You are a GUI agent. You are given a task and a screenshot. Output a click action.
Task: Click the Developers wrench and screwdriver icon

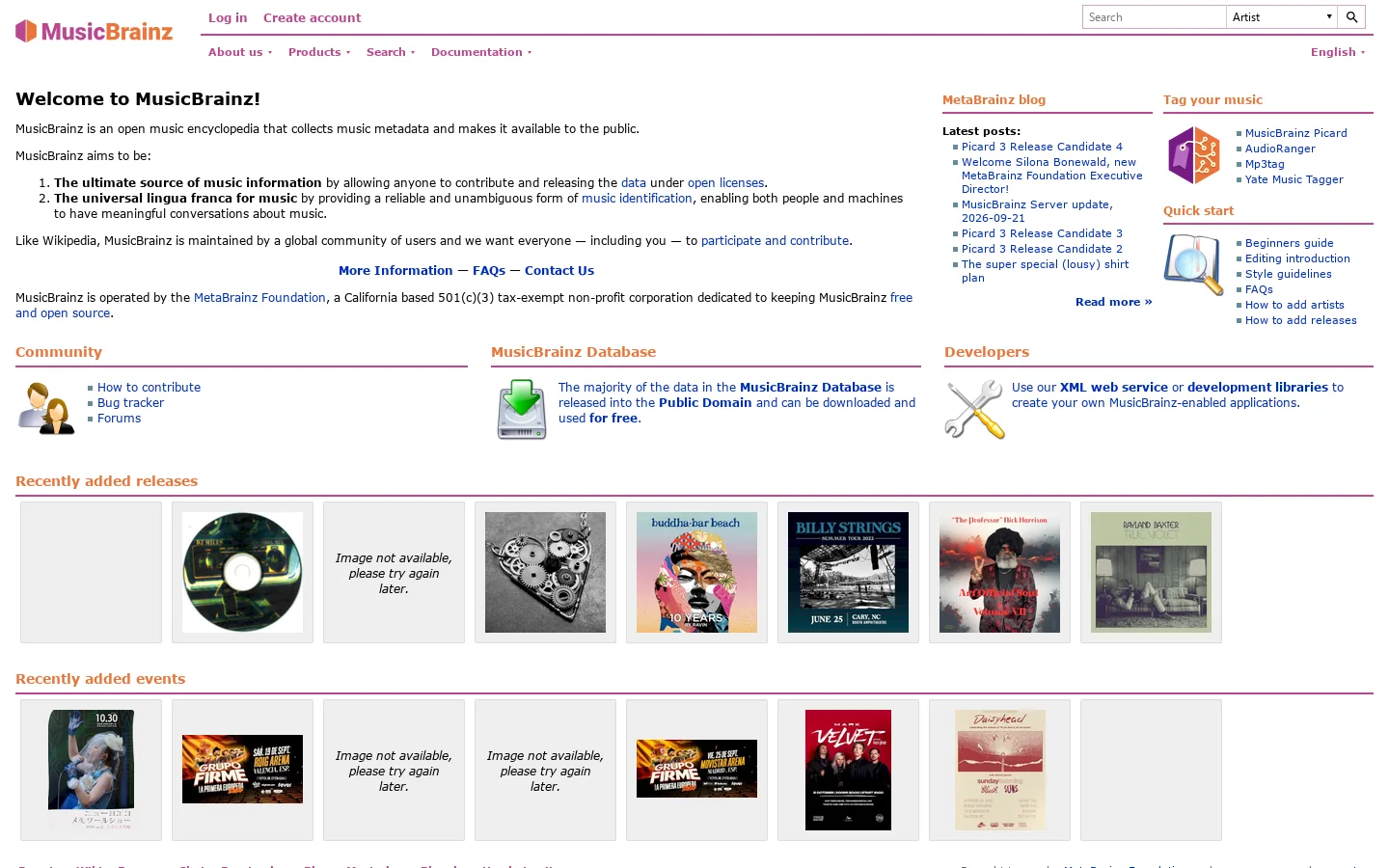point(974,409)
